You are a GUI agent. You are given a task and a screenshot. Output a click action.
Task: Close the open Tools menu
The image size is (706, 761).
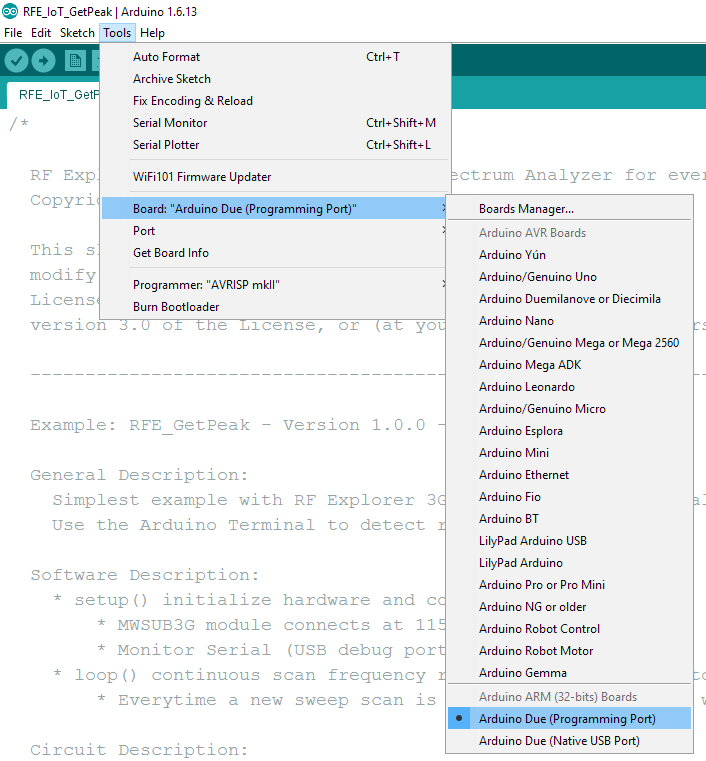click(117, 33)
